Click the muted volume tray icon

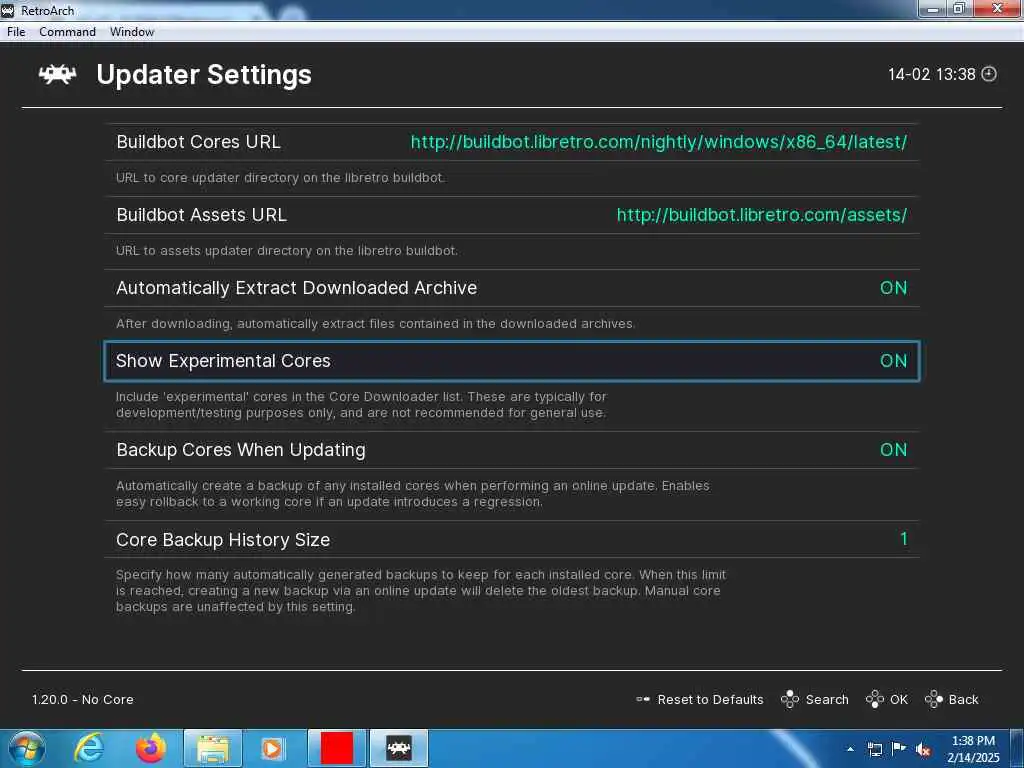coord(923,749)
